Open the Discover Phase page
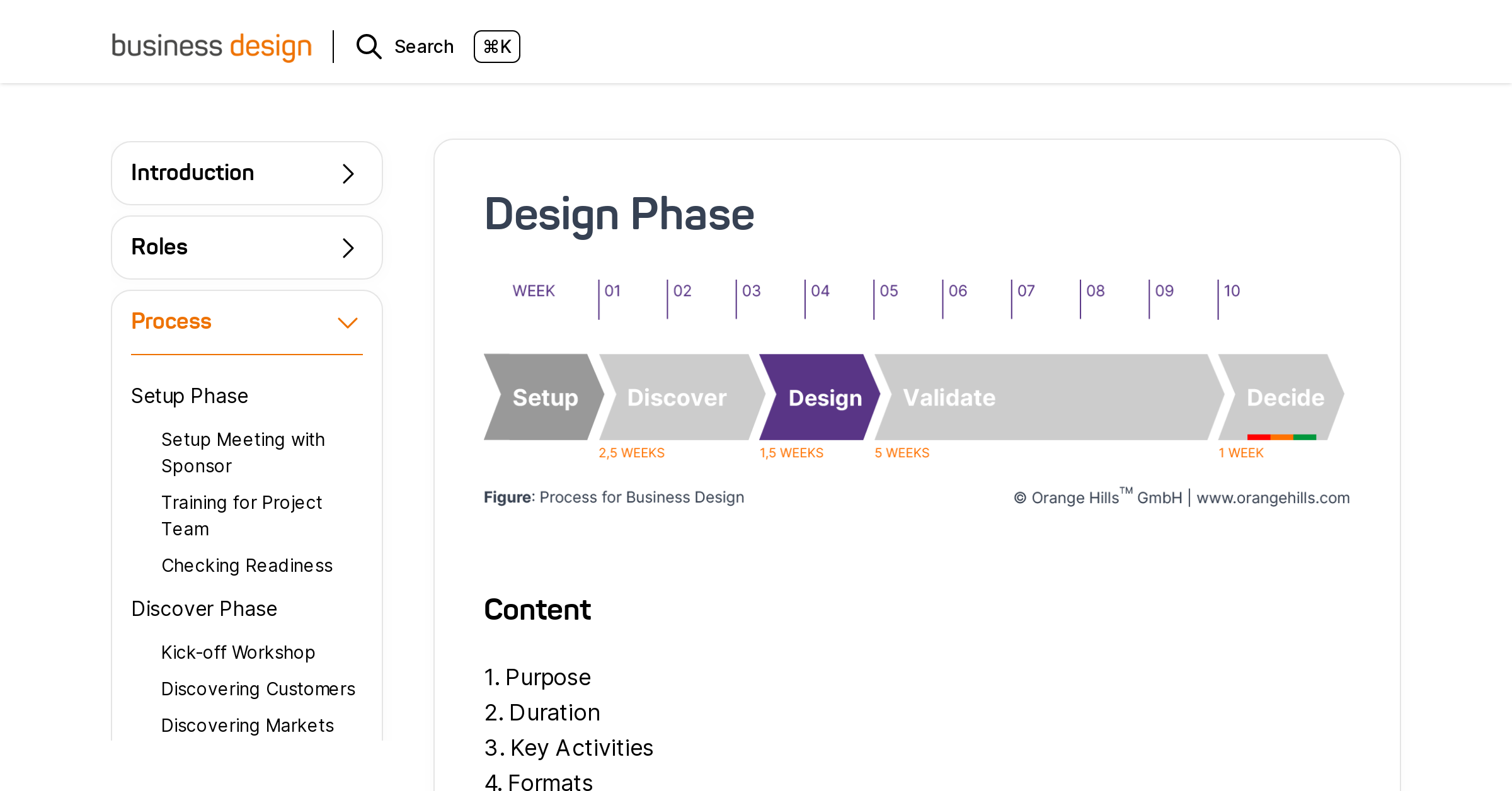 click(x=204, y=608)
